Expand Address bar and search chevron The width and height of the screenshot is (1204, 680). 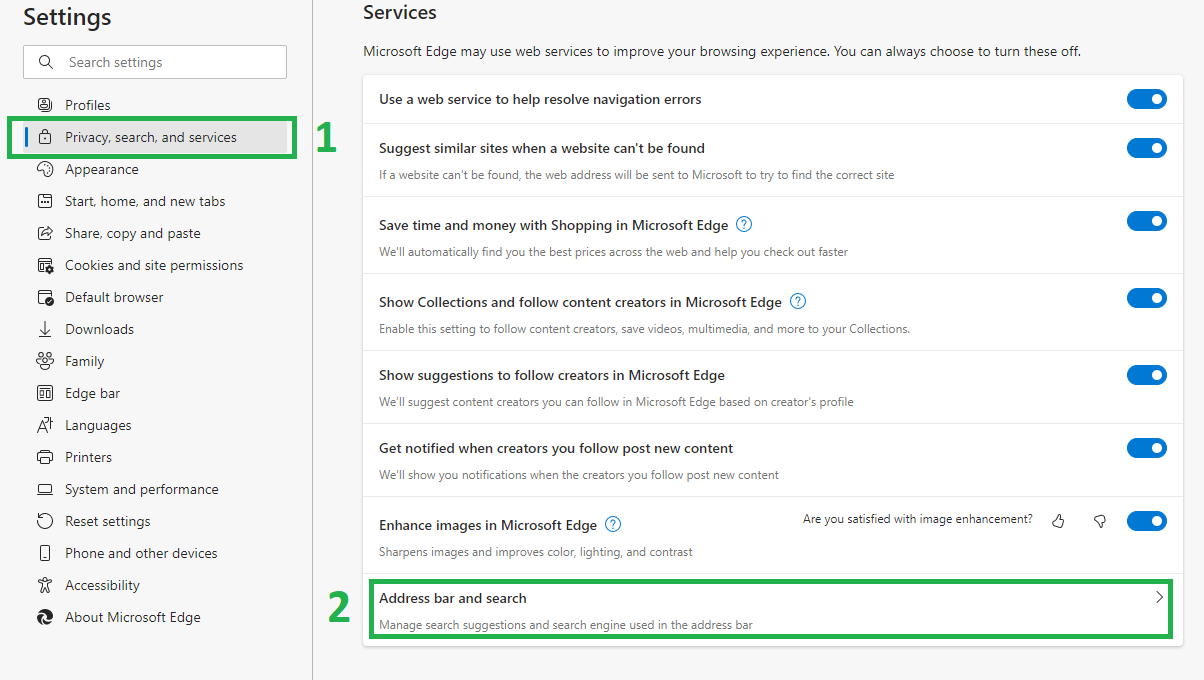(x=1159, y=597)
